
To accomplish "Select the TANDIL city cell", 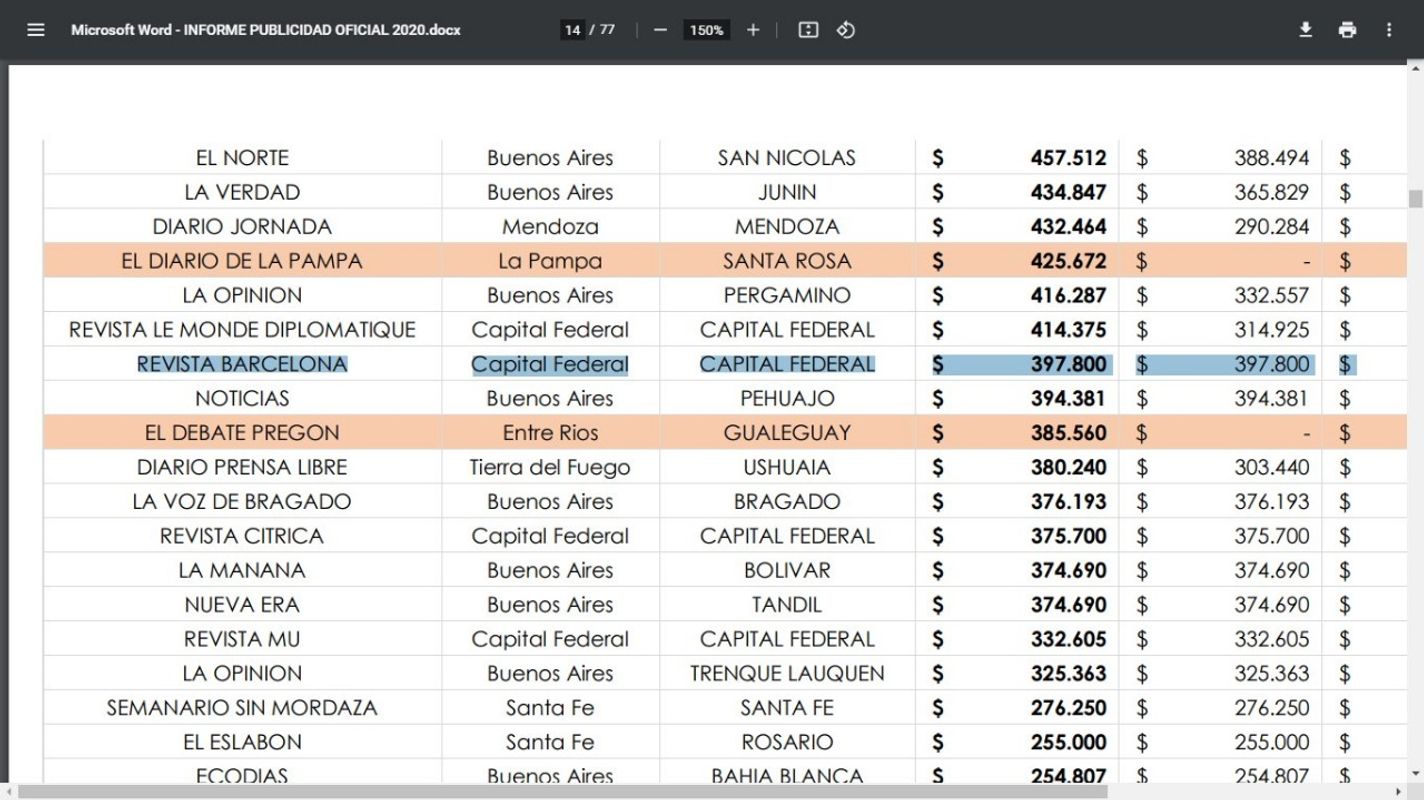I will (787, 605).
